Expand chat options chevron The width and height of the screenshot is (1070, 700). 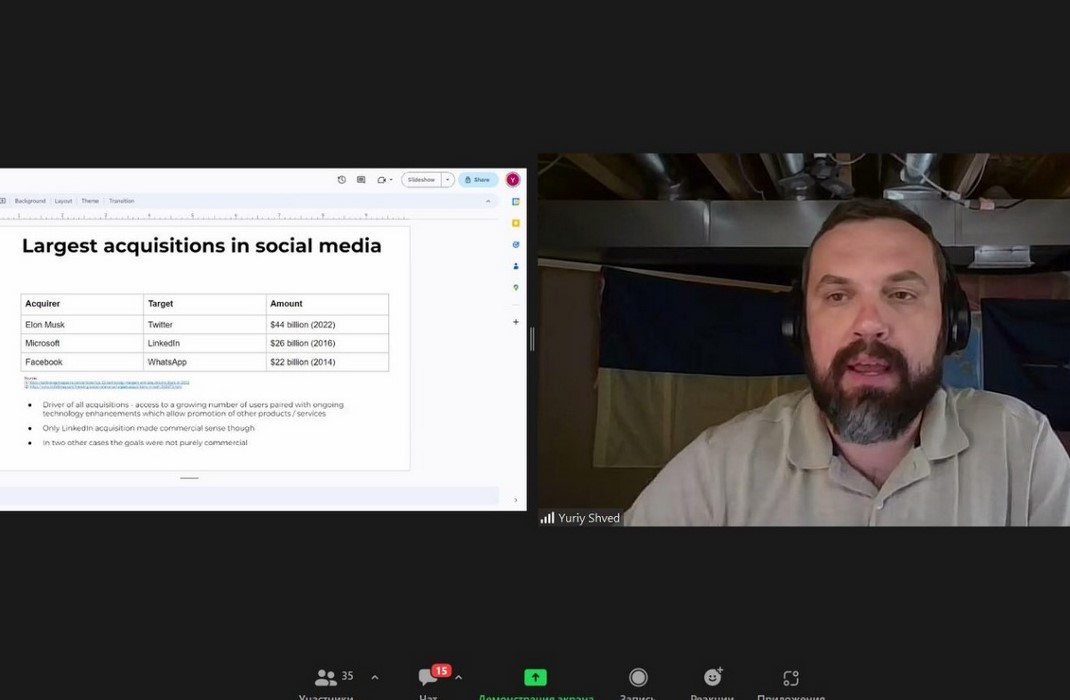pyautogui.click(x=458, y=677)
